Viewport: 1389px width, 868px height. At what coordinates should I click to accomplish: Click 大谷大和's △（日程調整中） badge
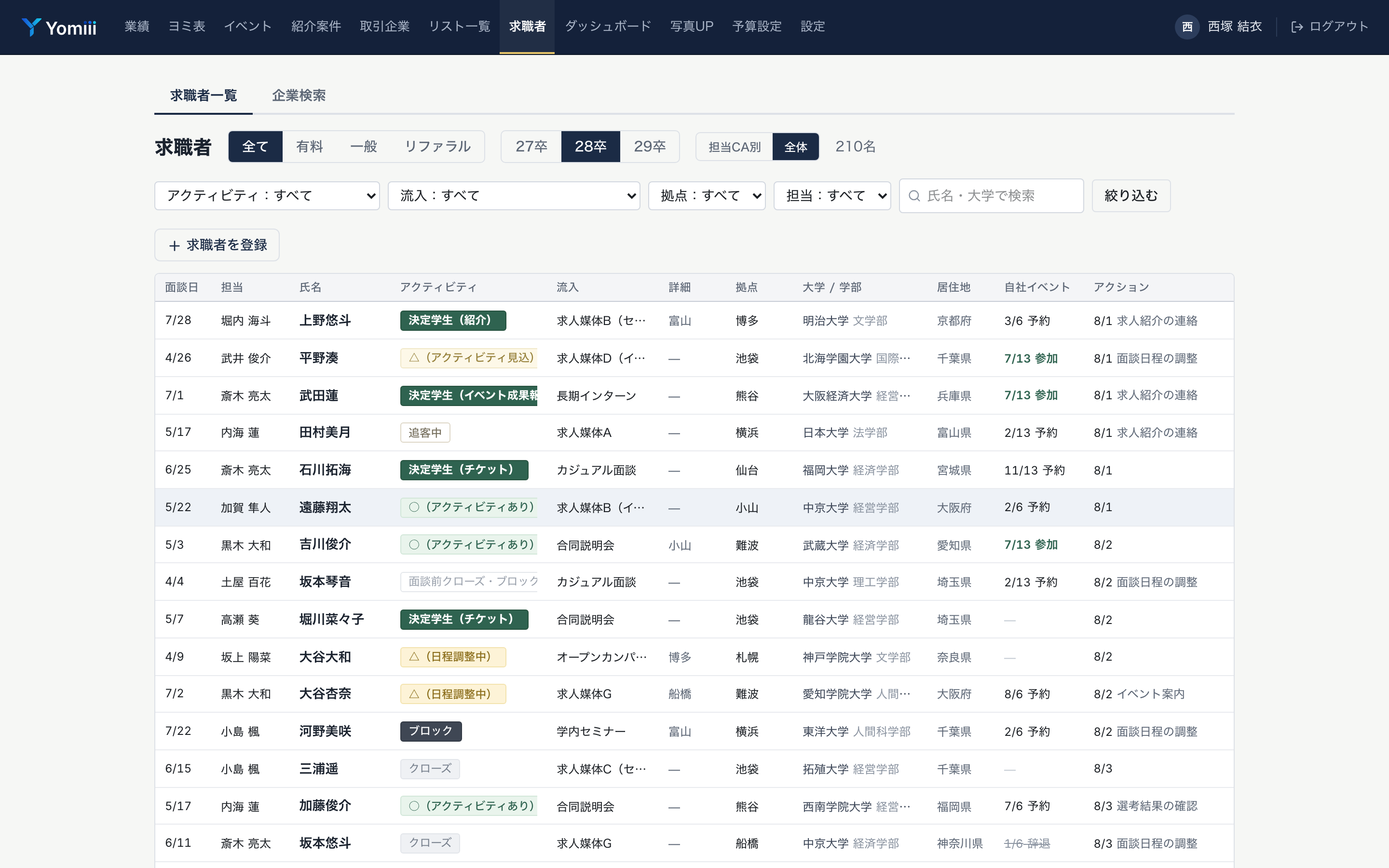453,657
